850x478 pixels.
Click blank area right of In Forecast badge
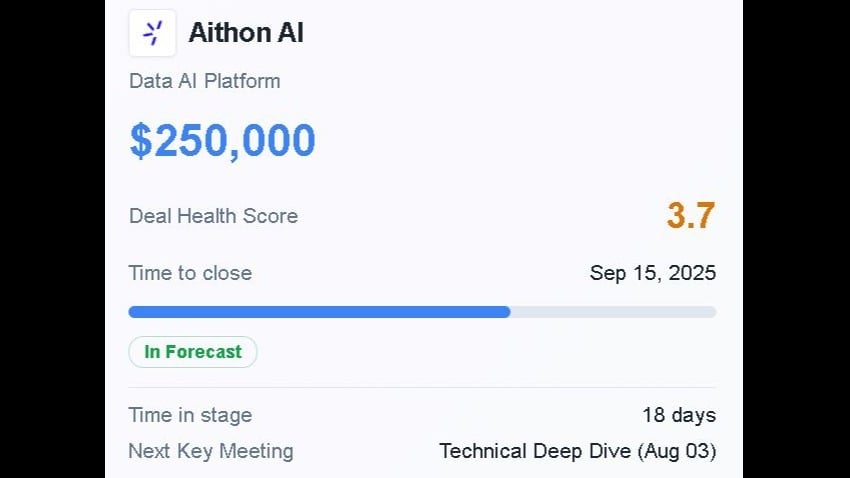click(x=480, y=352)
